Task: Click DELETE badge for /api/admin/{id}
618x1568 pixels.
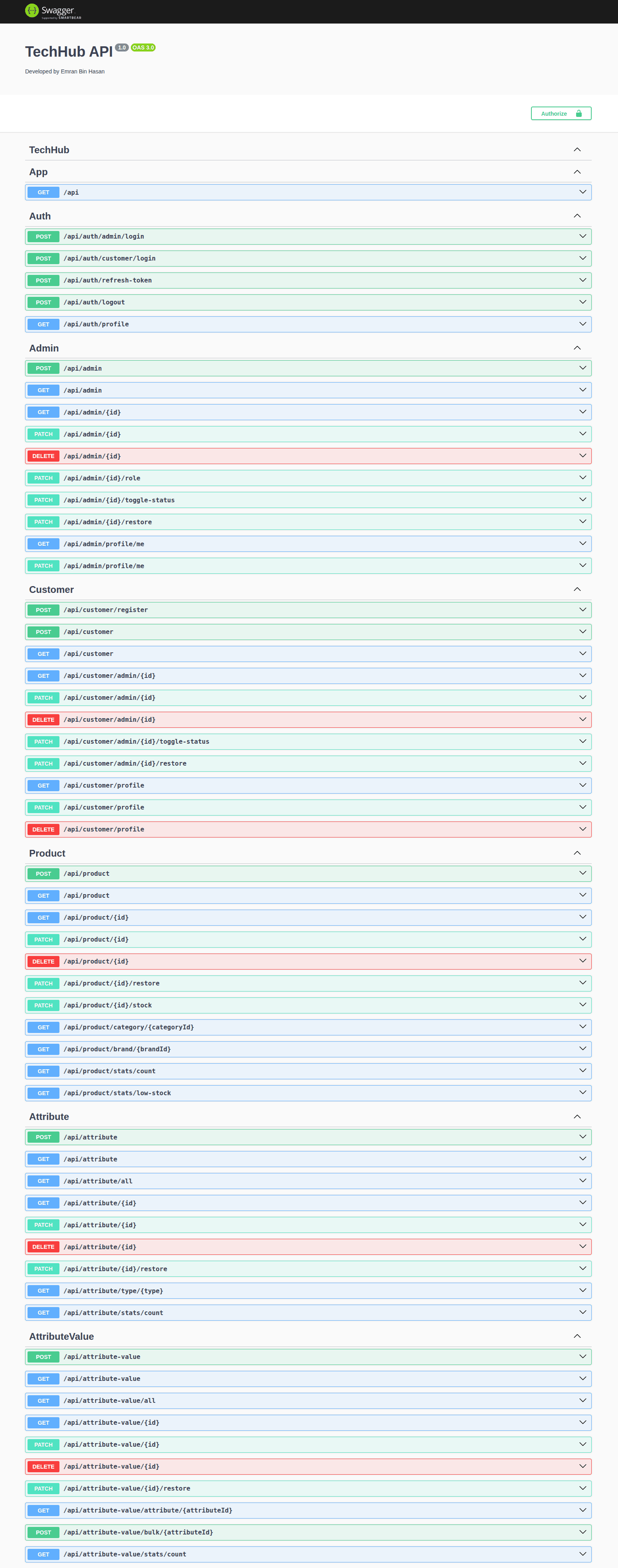Action: (x=43, y=456)
